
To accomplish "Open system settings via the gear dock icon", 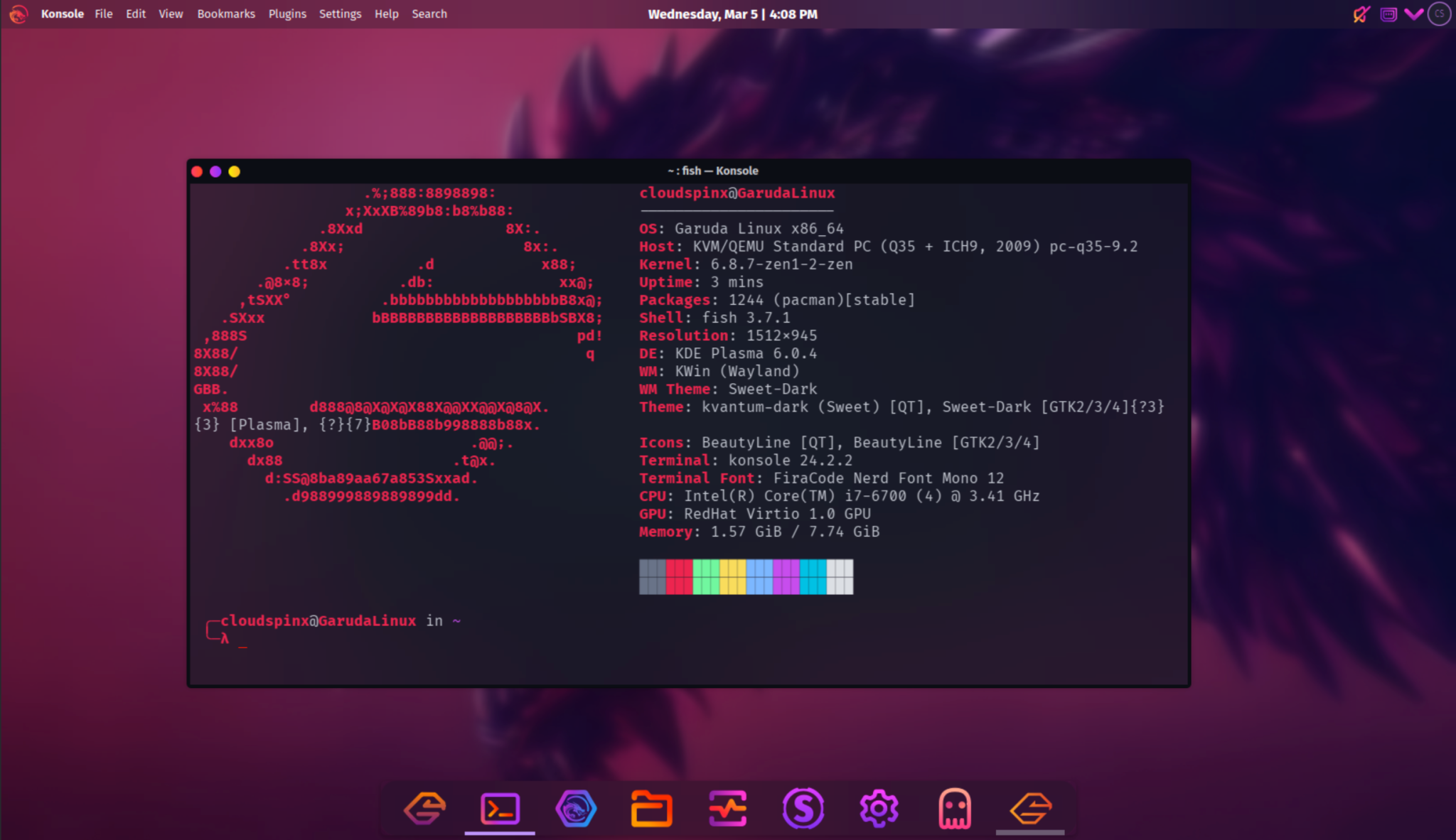I will click(879, 808).
